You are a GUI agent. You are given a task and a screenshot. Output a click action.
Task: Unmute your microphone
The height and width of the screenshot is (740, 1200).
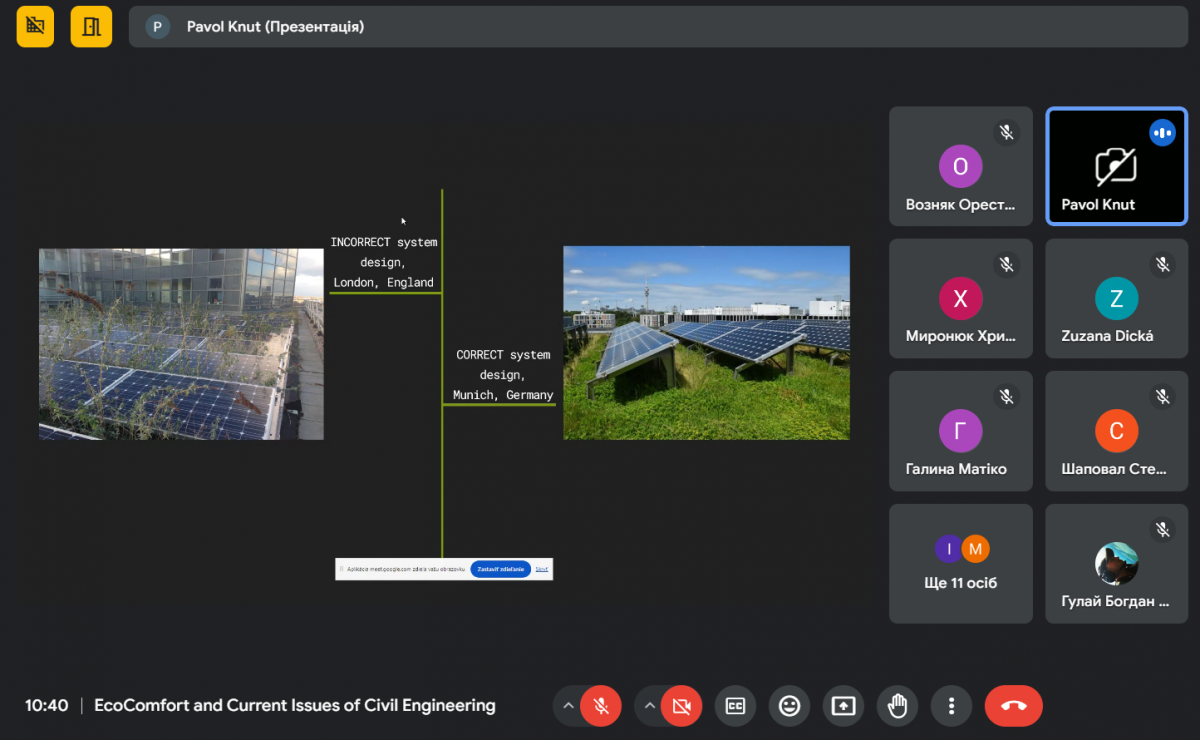[x=601, y=706]
